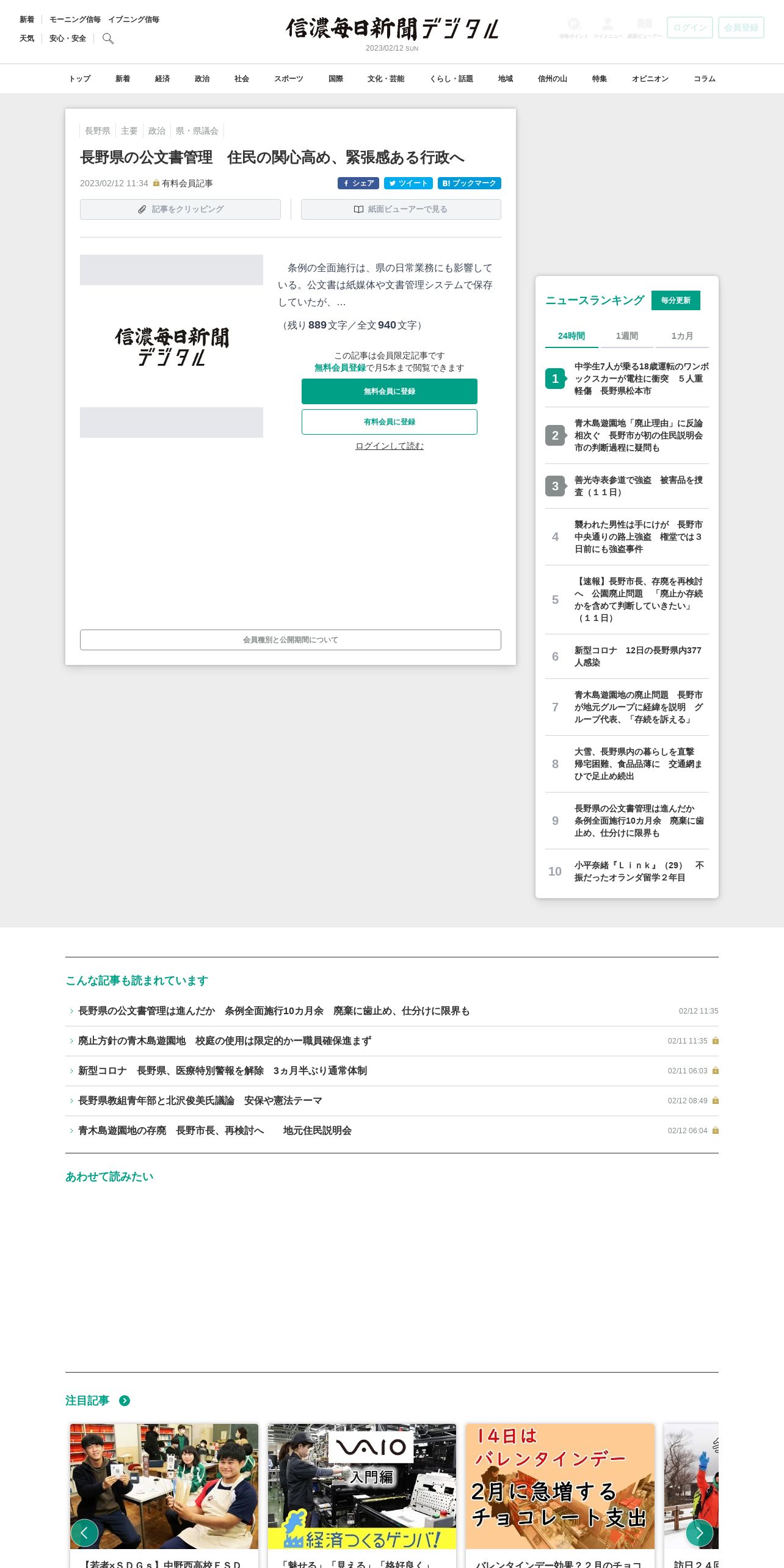The image size is (784, 1568).
Task: Open 社会 navigation item
Action: tap(242, 79)
